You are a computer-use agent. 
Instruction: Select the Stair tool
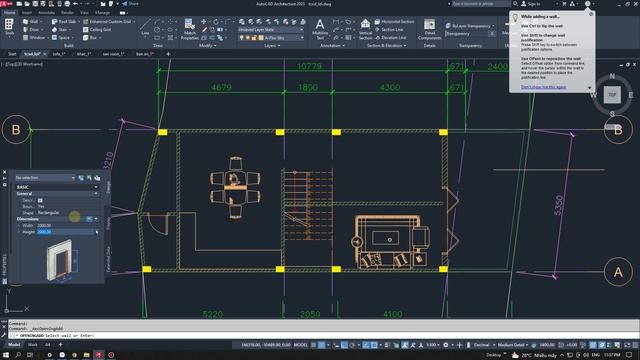coord(59,29)
